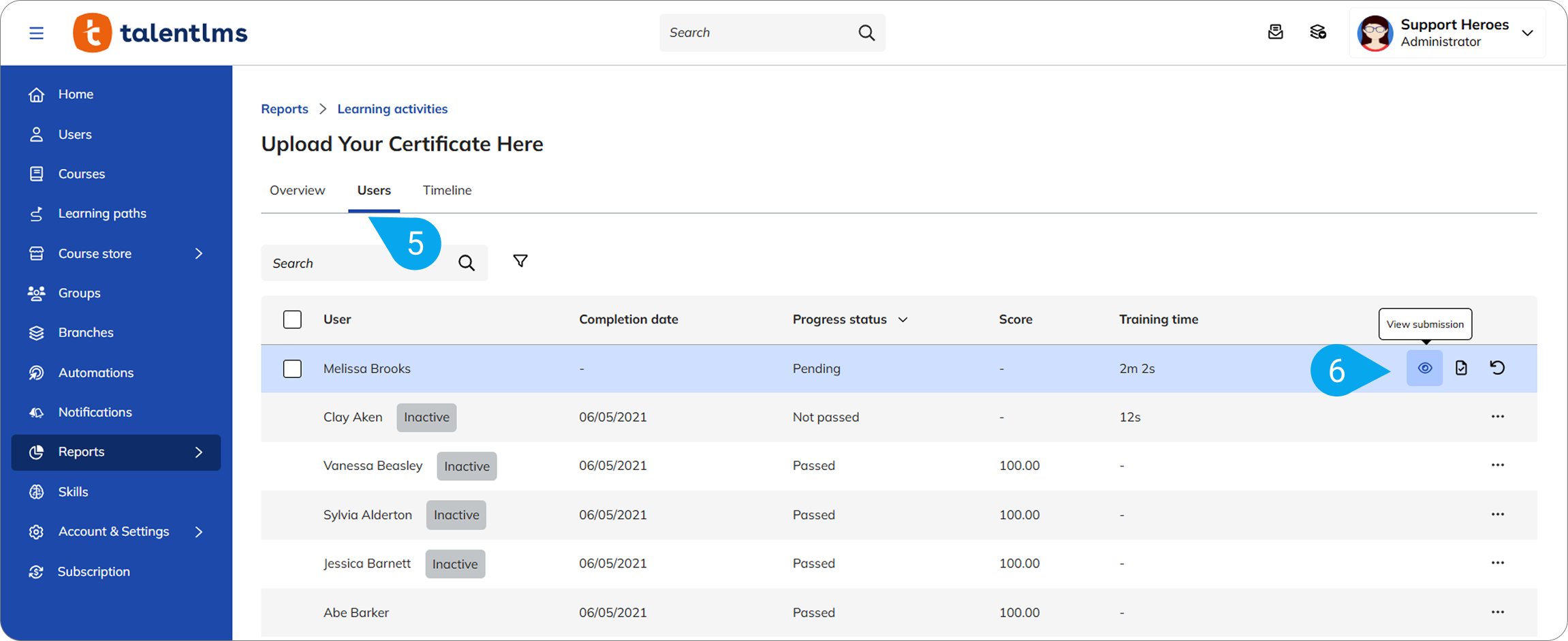The width and height of the screenshot is (1568, 641).
Task: Expand the Support Heroes account dropdown
Action: [x=1527, y=33]
